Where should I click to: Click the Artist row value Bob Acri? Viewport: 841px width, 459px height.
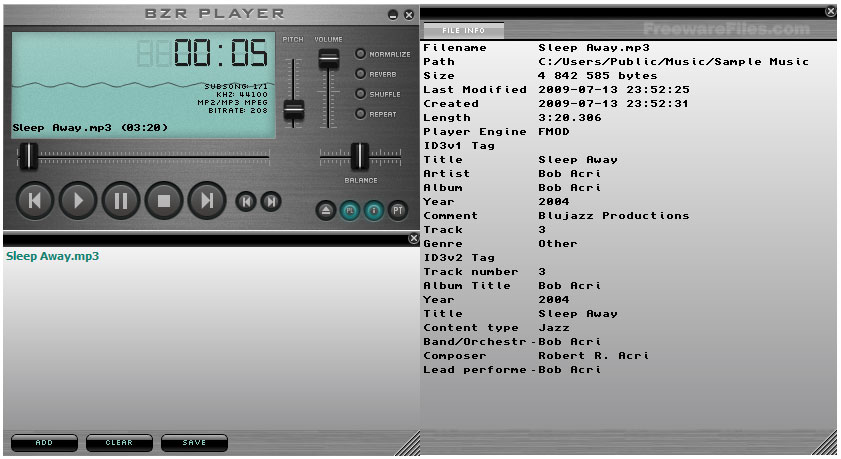[570, 174]
